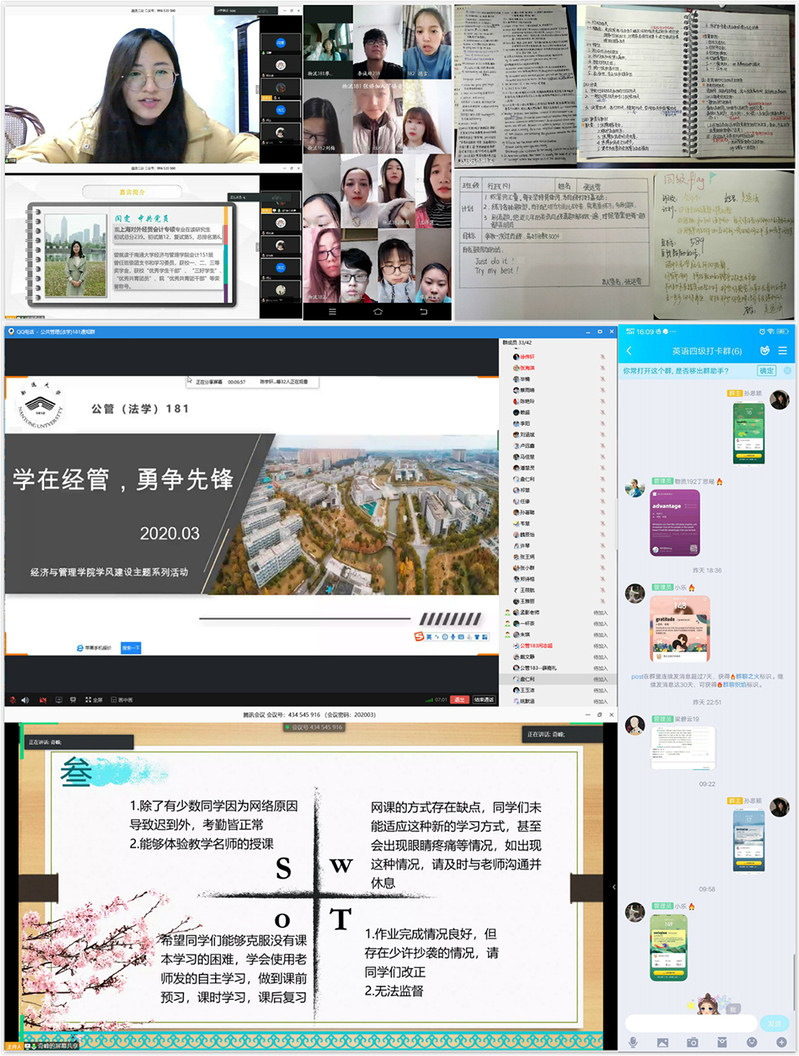Open the emoji picker in the chat toolbar

[751, 1042]
